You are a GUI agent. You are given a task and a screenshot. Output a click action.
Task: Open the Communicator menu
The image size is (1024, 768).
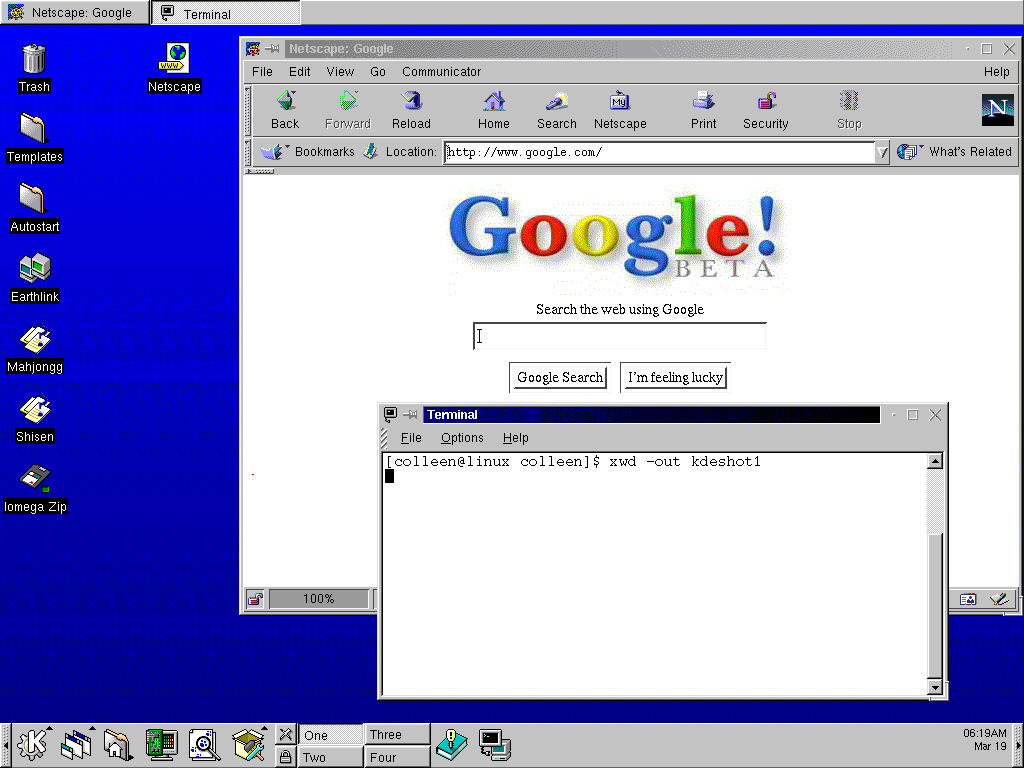[x=441, y=72]
